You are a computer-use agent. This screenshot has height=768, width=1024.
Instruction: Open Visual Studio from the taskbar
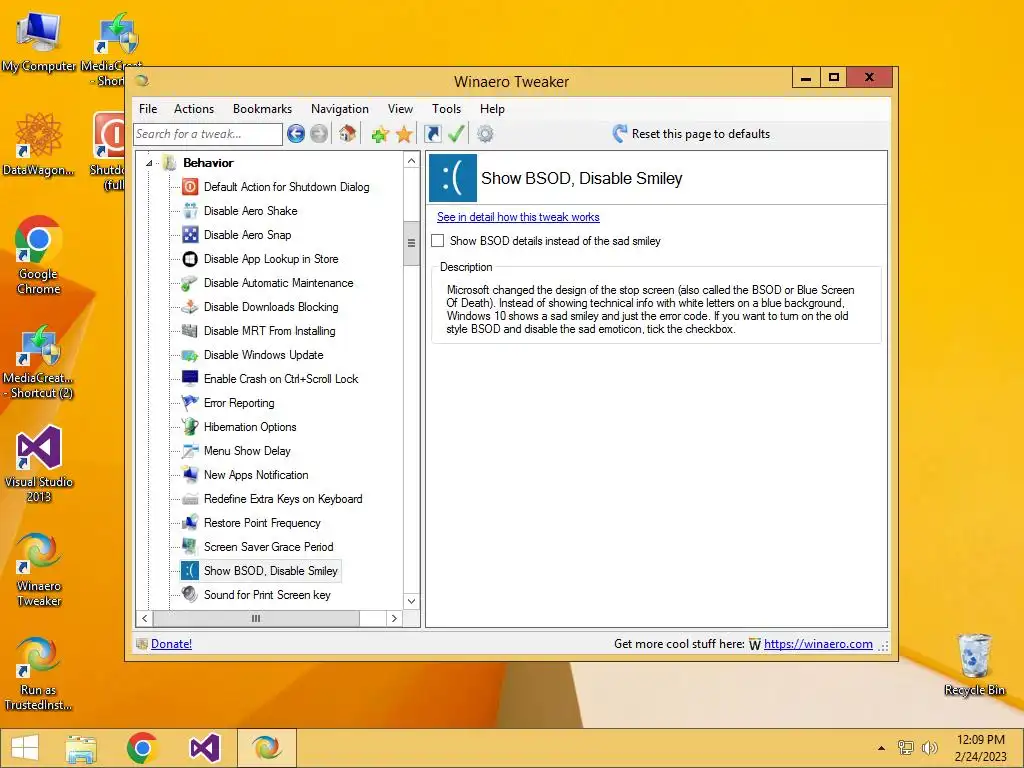[204, 748]
